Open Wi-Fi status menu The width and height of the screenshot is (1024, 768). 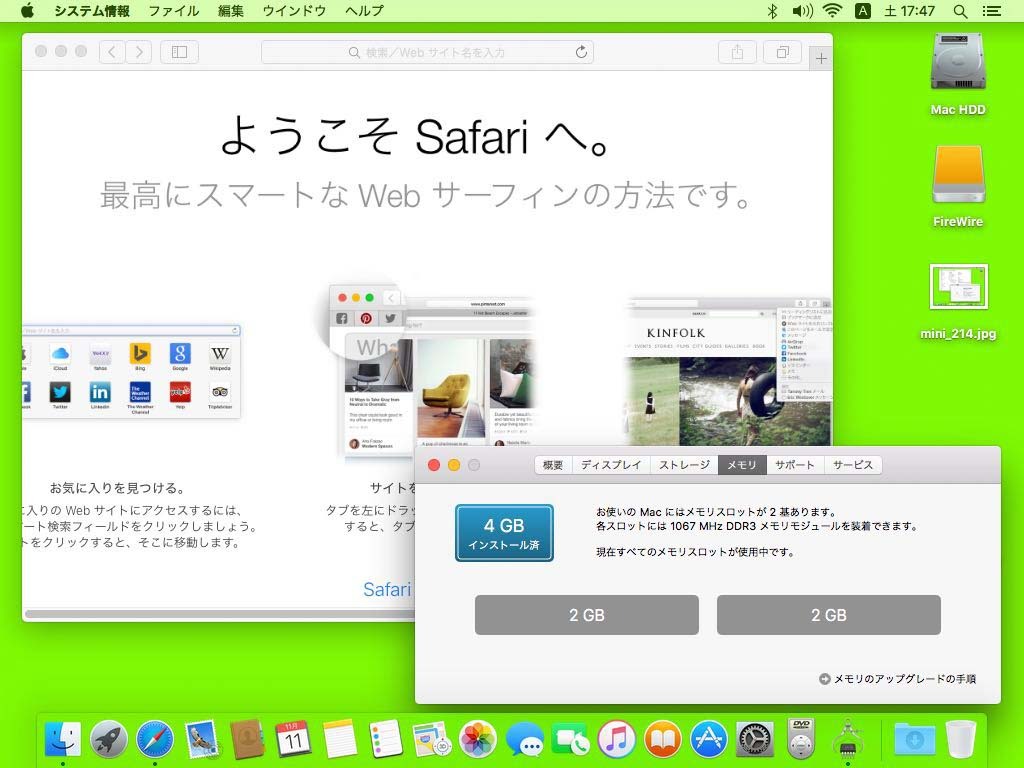coord(832,11)
